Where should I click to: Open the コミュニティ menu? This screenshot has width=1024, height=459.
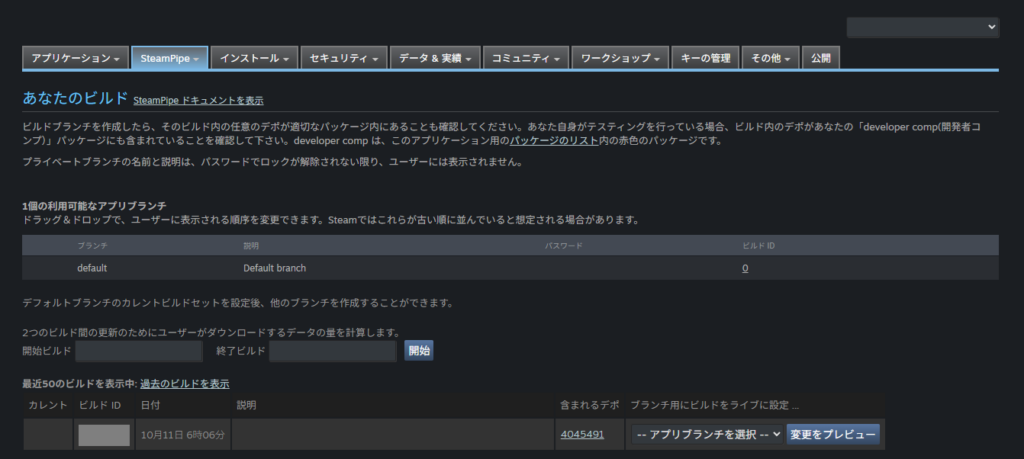coord(526,58)
